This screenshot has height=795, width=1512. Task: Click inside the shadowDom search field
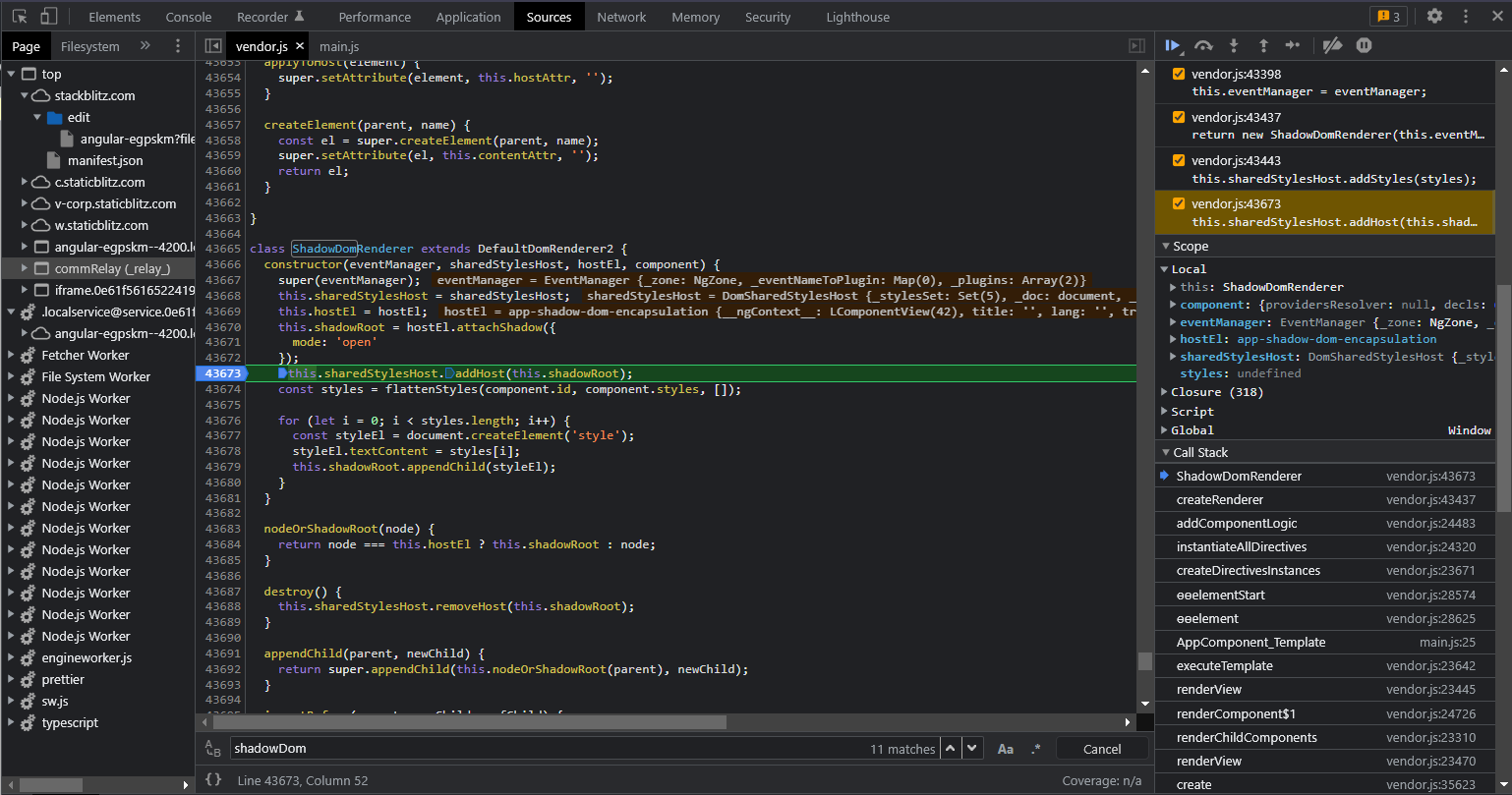pos(492,748)
